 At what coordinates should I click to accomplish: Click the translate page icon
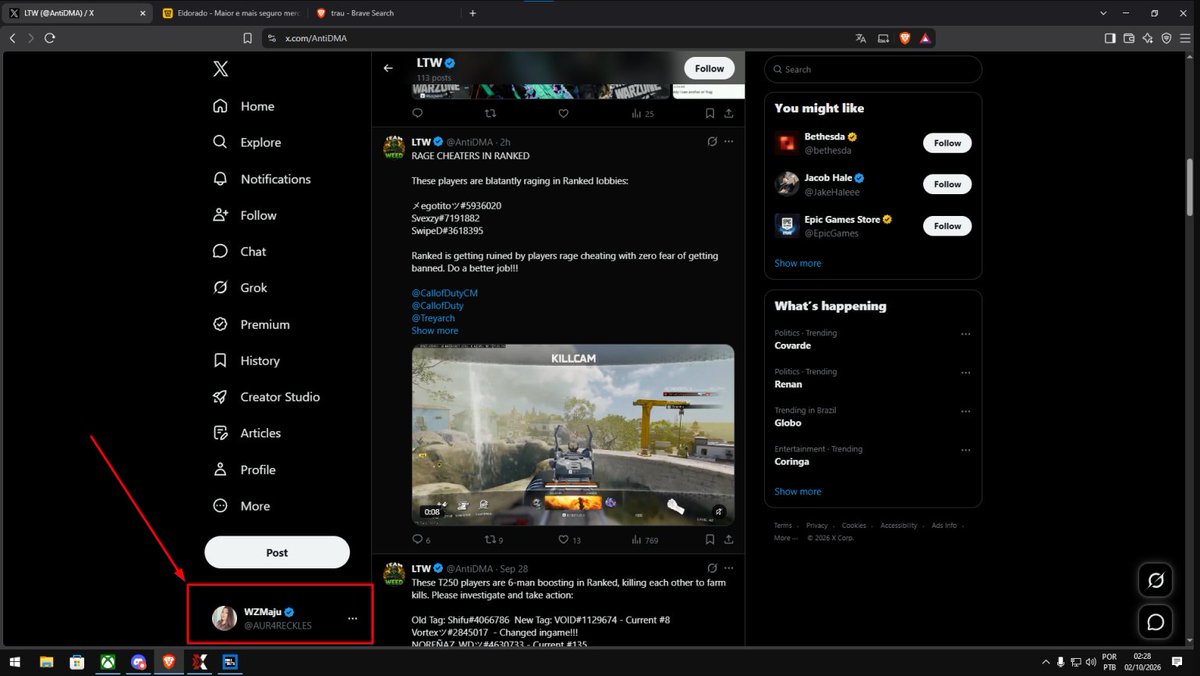coord(861,38)
